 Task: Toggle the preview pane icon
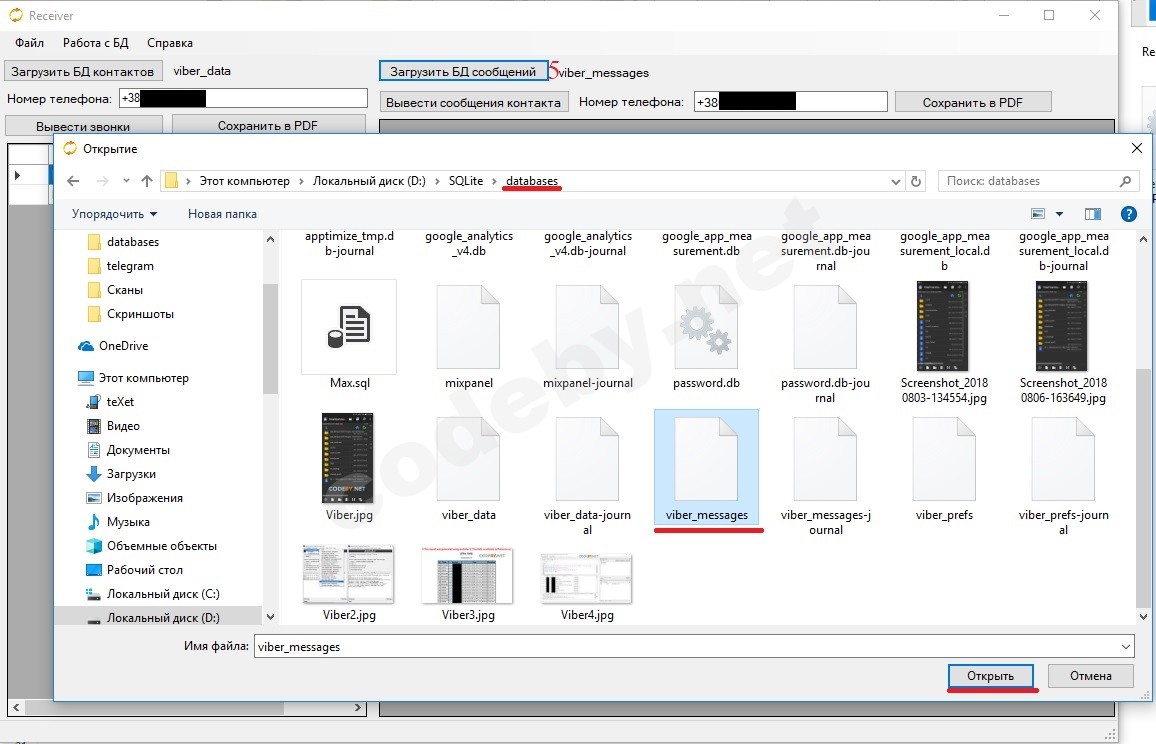(1093, 214)
